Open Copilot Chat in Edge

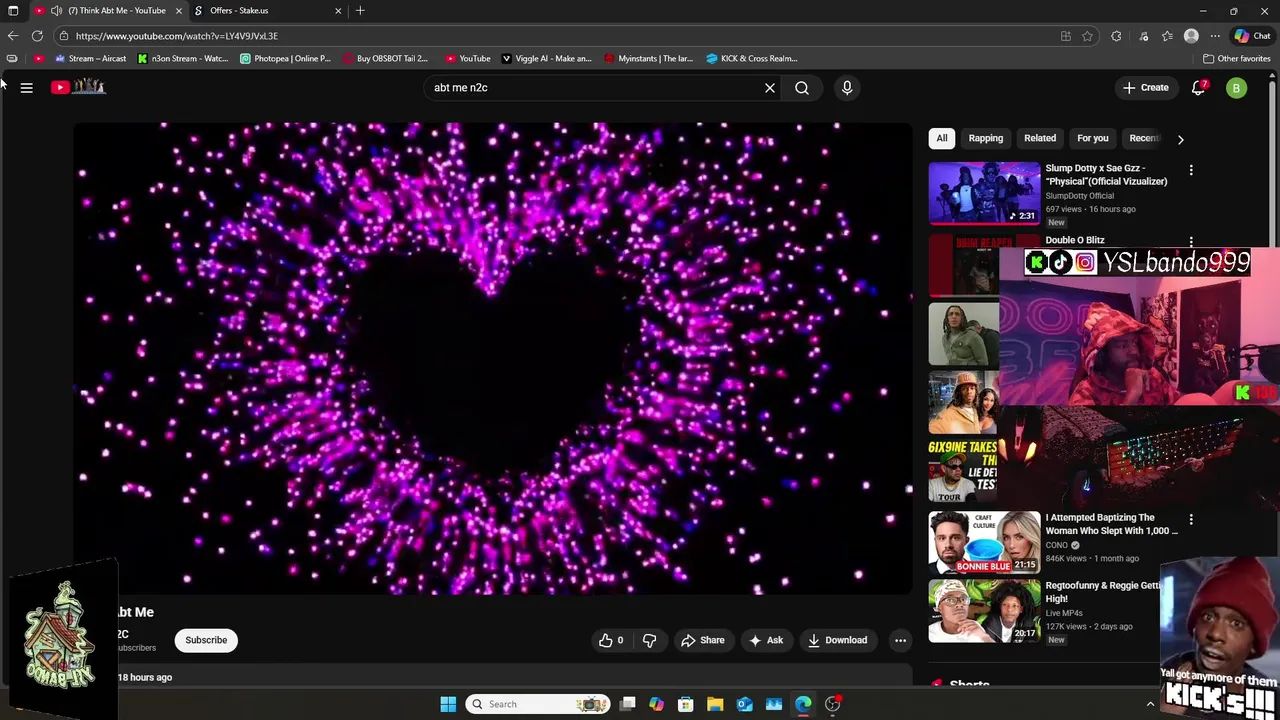[x=1252, y=36]
